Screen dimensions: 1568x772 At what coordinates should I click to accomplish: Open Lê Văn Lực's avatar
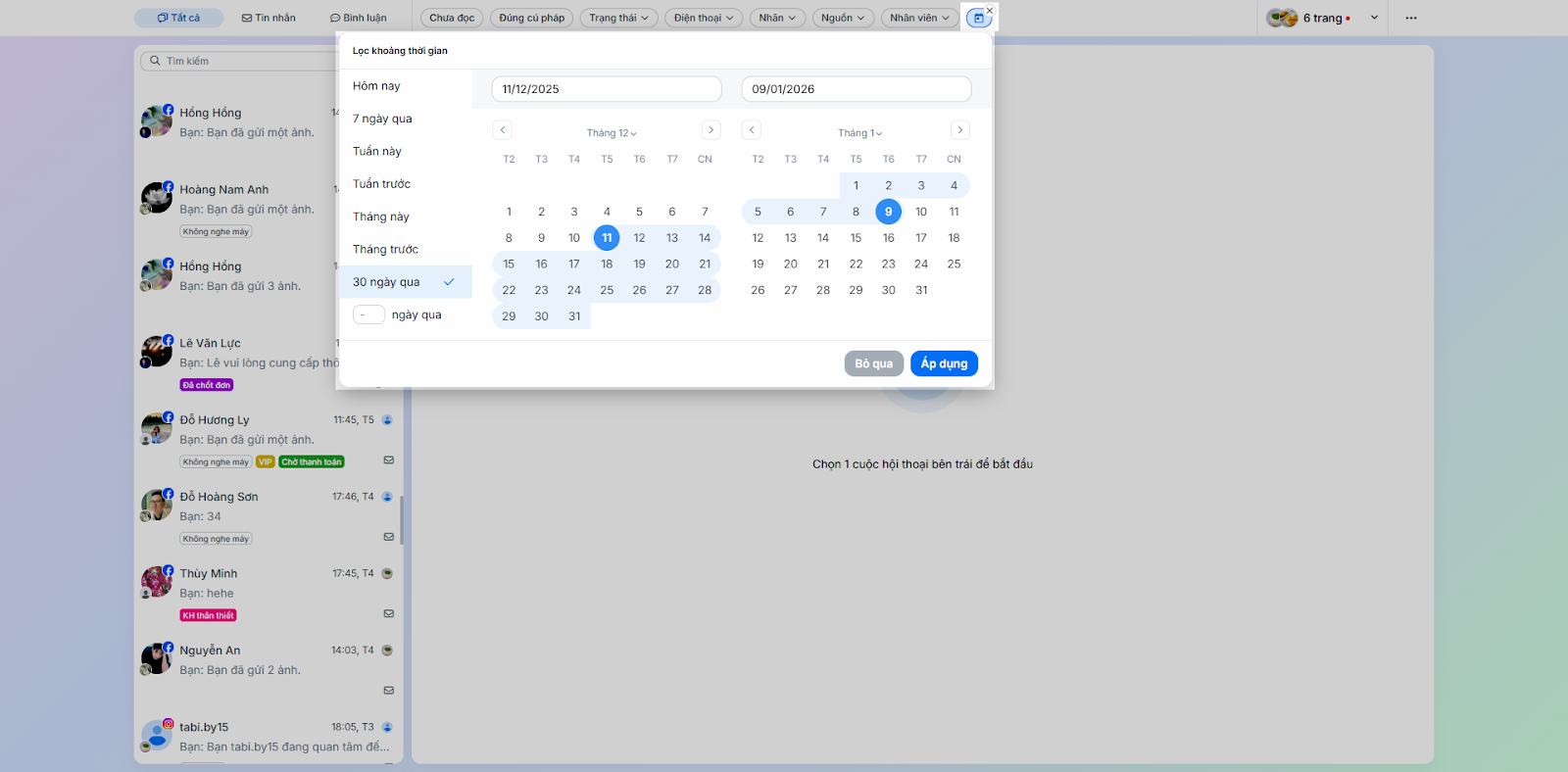tap(157, 352)
